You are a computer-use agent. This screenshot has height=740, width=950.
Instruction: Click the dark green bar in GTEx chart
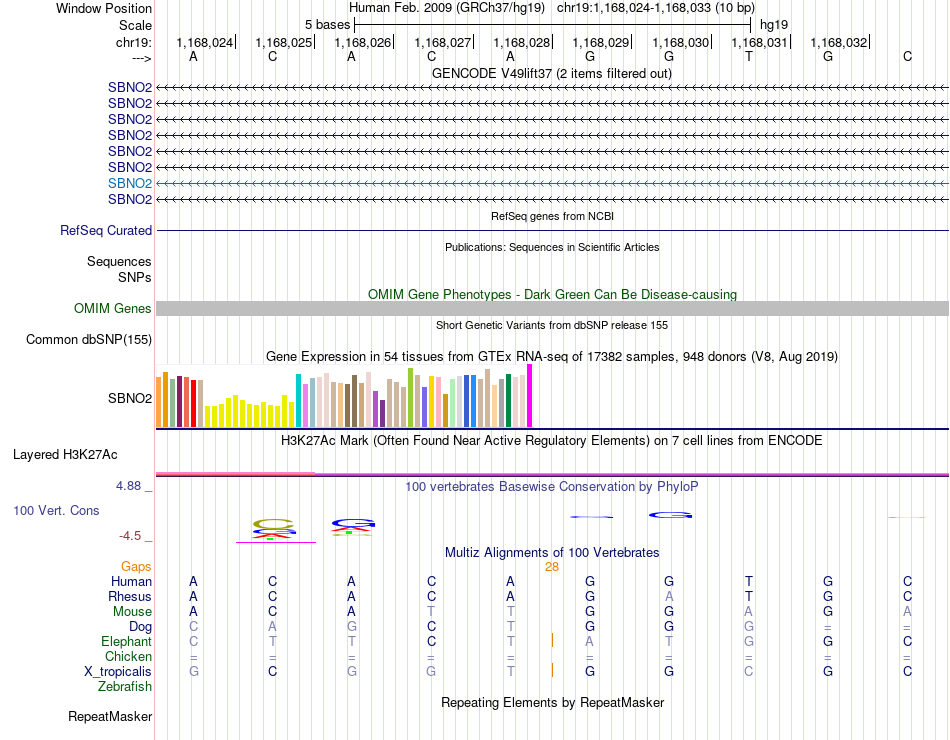(509, 401)
